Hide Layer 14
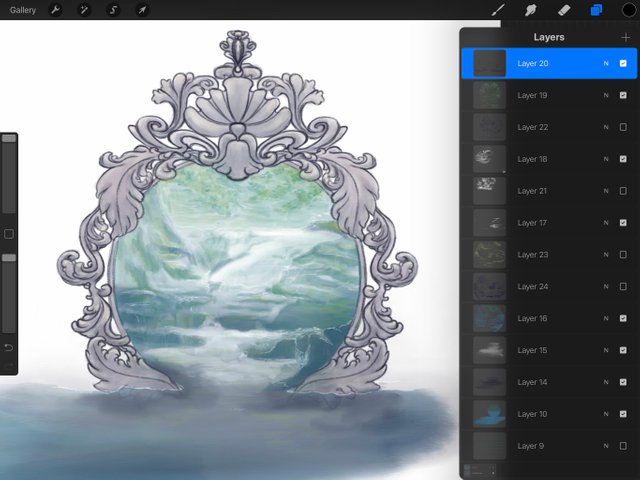The image size is (640, 480). (x=623, y=382)
